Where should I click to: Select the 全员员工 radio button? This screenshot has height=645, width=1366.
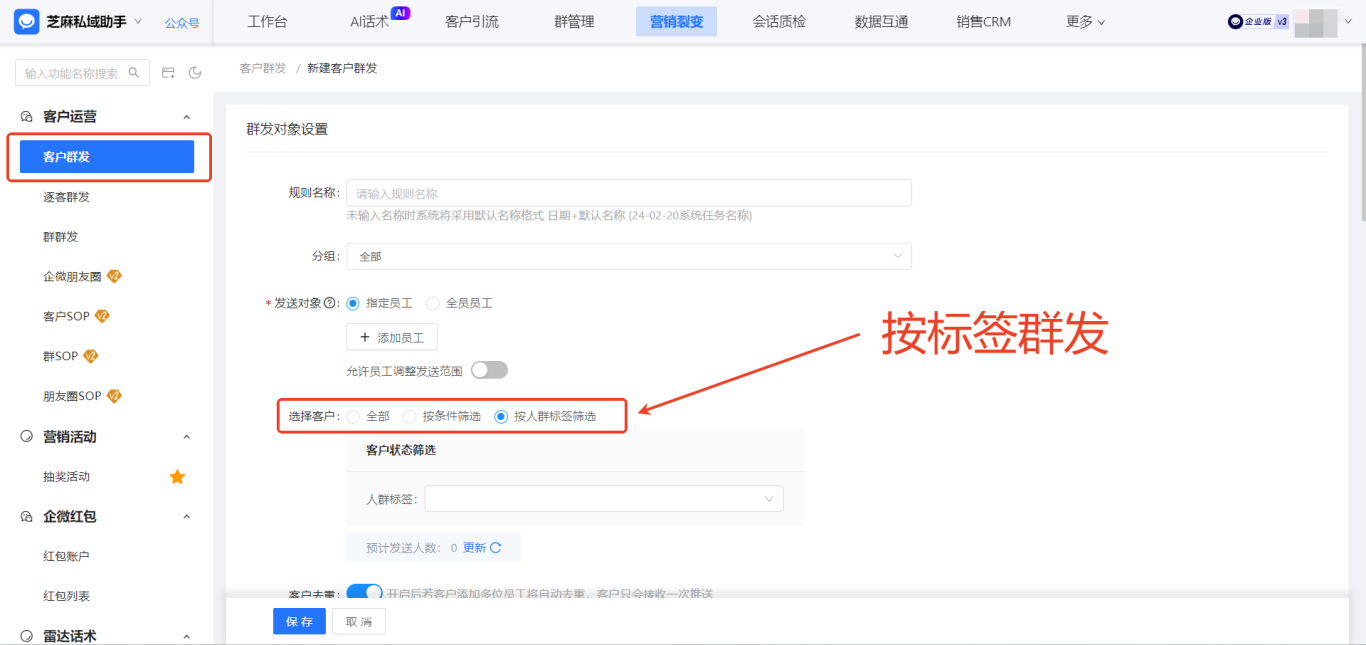(433, 303)
